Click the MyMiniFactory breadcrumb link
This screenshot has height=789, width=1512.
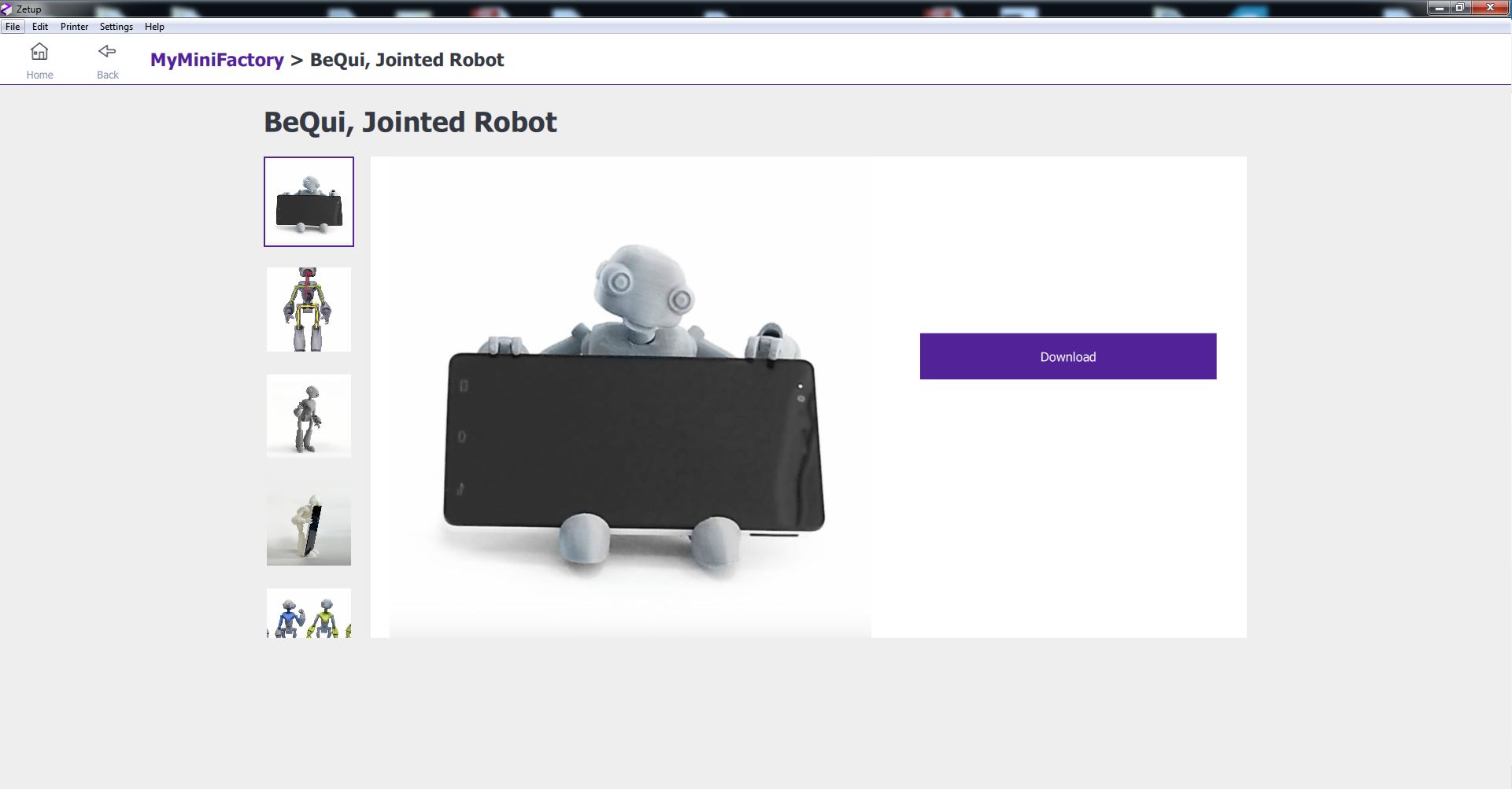pyautogui.click(x=216, y=60)
